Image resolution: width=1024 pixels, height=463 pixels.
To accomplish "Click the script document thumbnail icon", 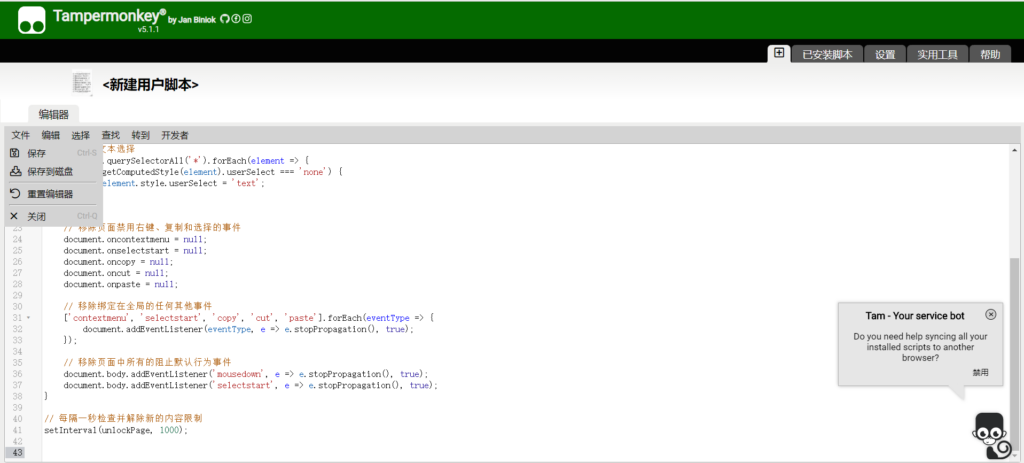I will click(x=82, y=84).
